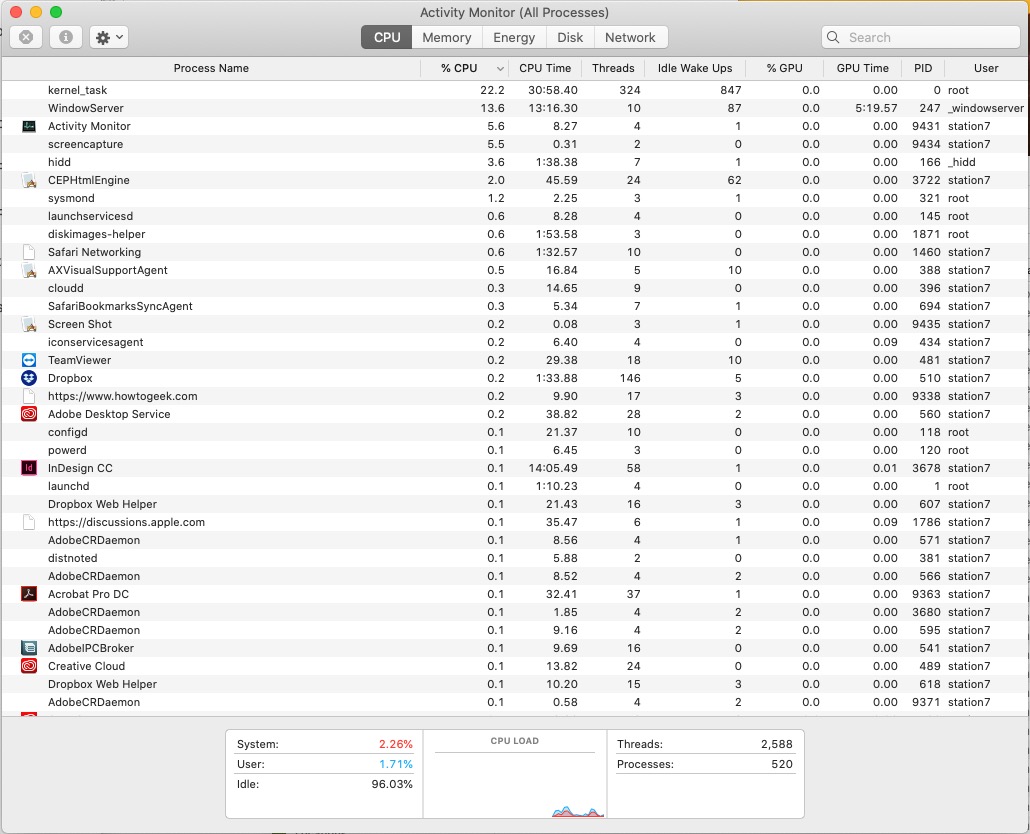
Task: Click the discussions.apple.com page icon
Action: pyautogui.click(x=29, y=522)
